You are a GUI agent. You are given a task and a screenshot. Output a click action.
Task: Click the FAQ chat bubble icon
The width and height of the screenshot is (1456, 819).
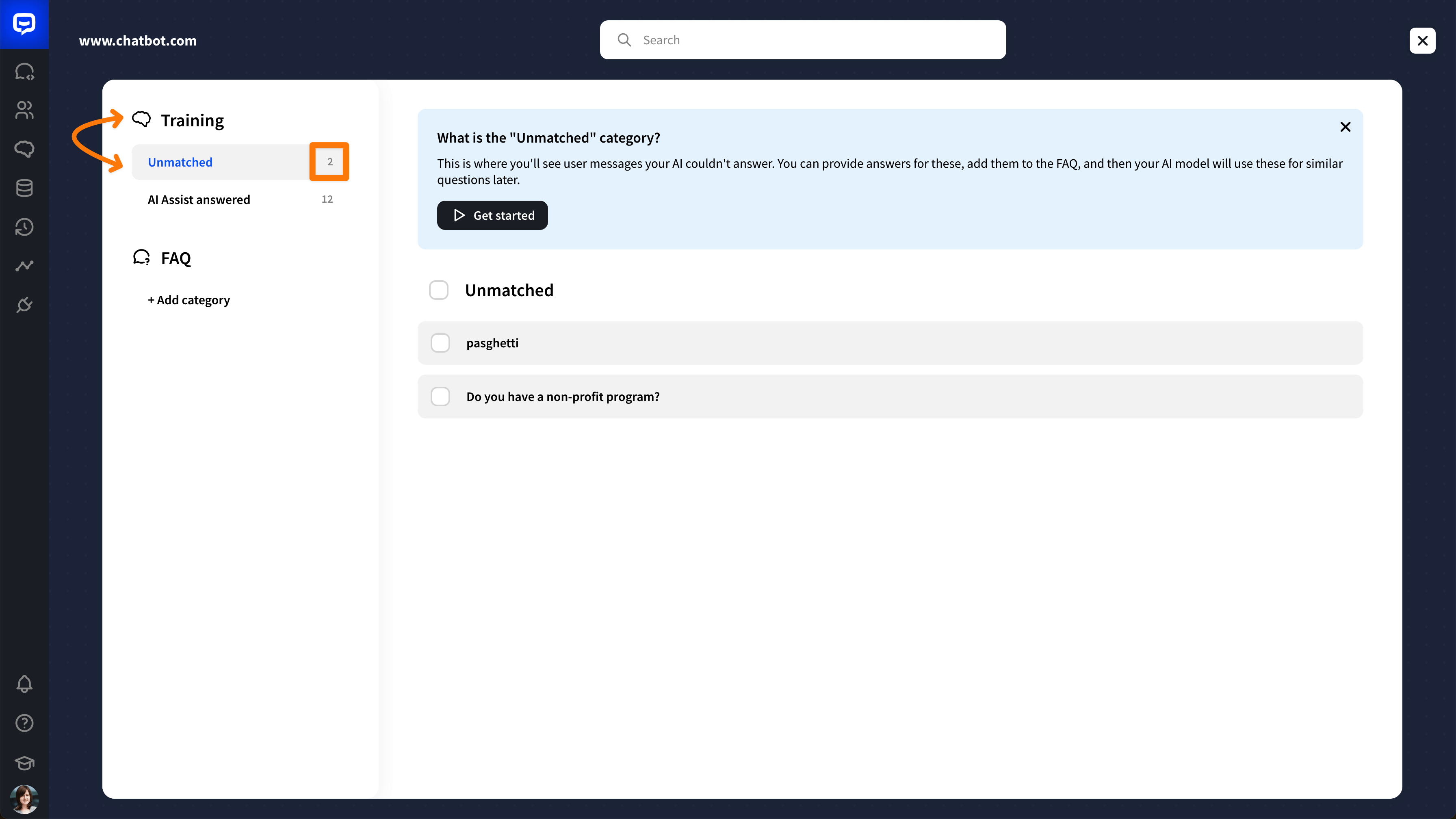pyautogui.click(x=141, y=257)
